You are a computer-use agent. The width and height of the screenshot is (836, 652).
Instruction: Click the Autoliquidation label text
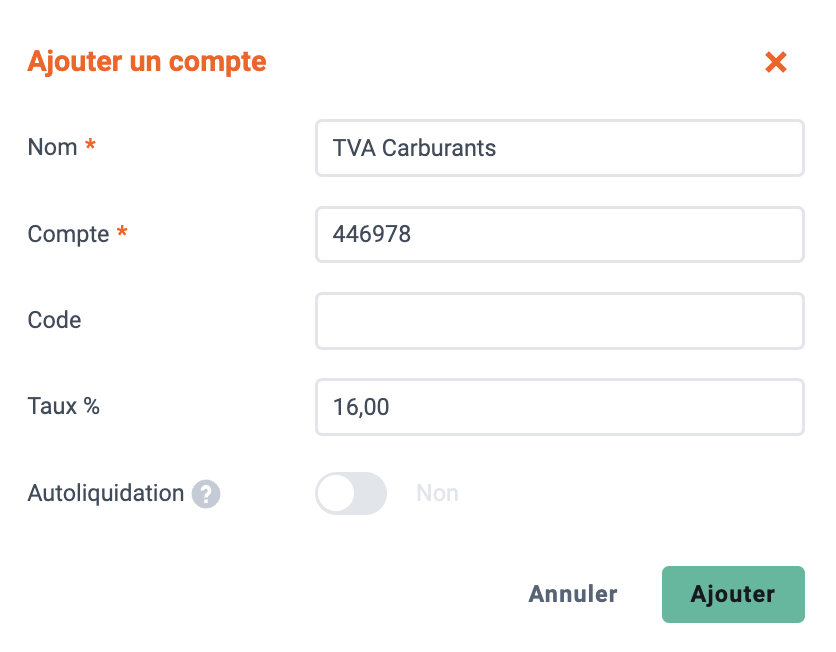pyautogui.click(x=106, y=493)
